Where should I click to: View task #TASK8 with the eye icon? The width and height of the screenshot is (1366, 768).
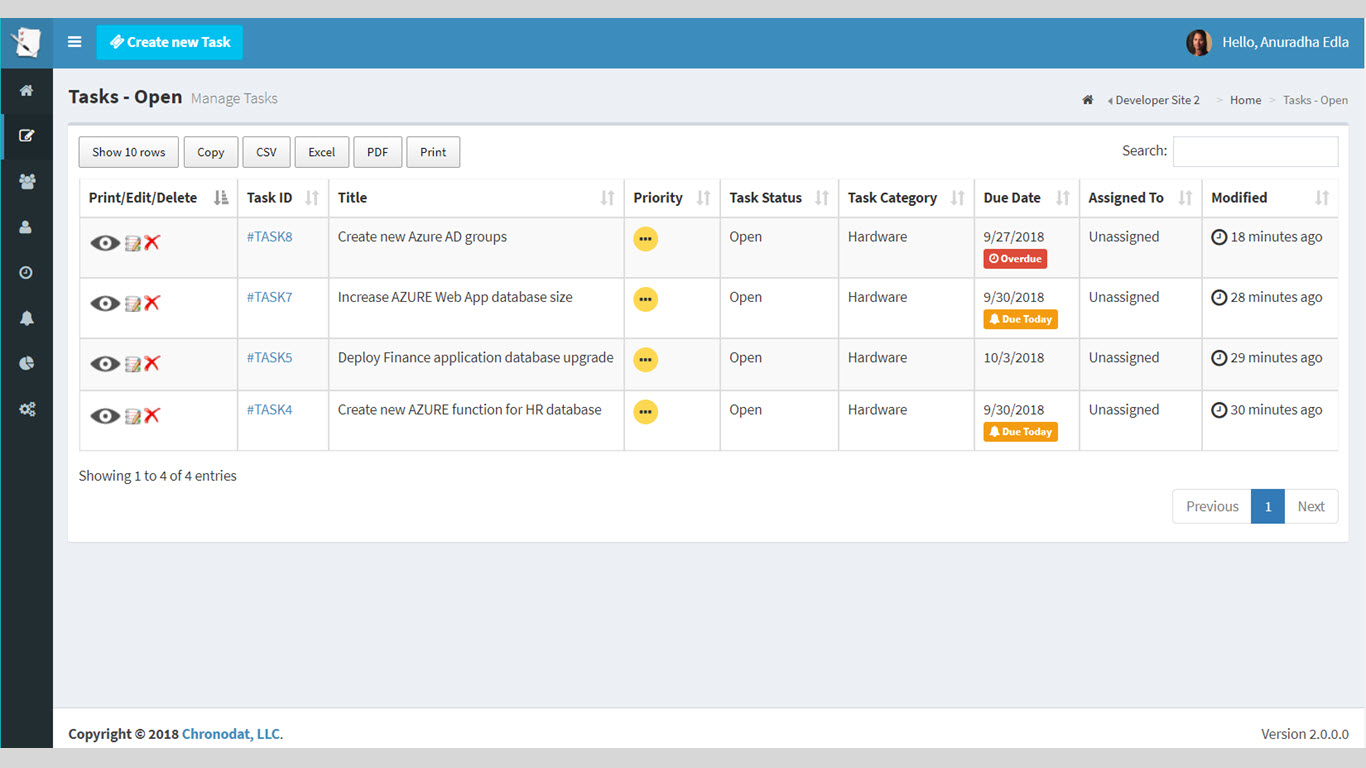(105, 243)
